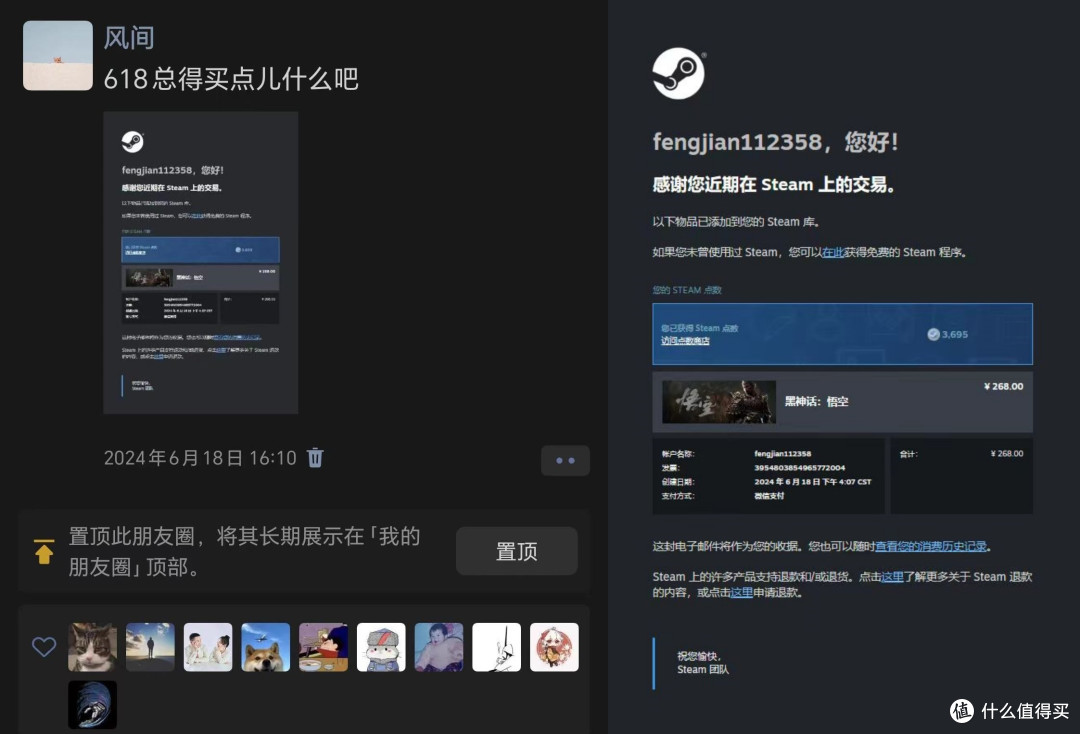
Task: Click the 这里 link about Steam refunds
Action: tap(892, 577)
